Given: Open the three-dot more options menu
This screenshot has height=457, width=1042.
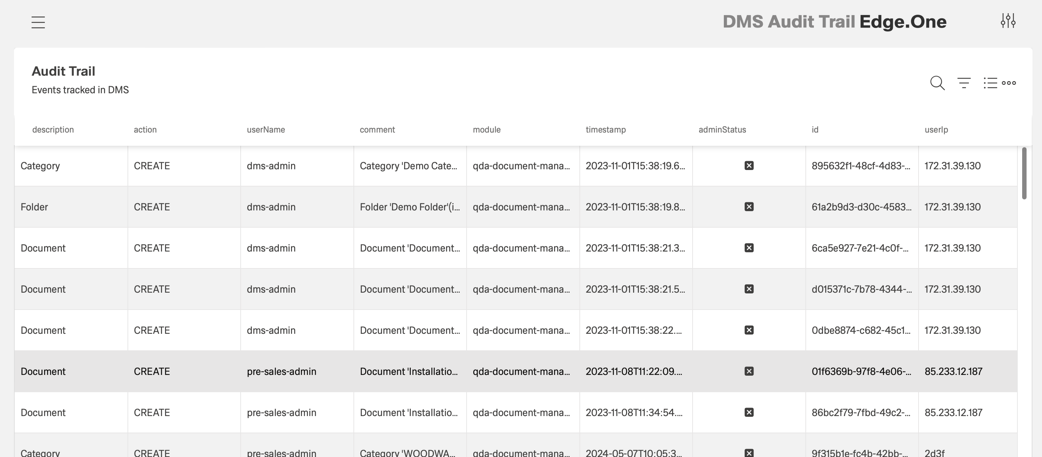Looking at the screenshot, I should [x=1009, y=83].
